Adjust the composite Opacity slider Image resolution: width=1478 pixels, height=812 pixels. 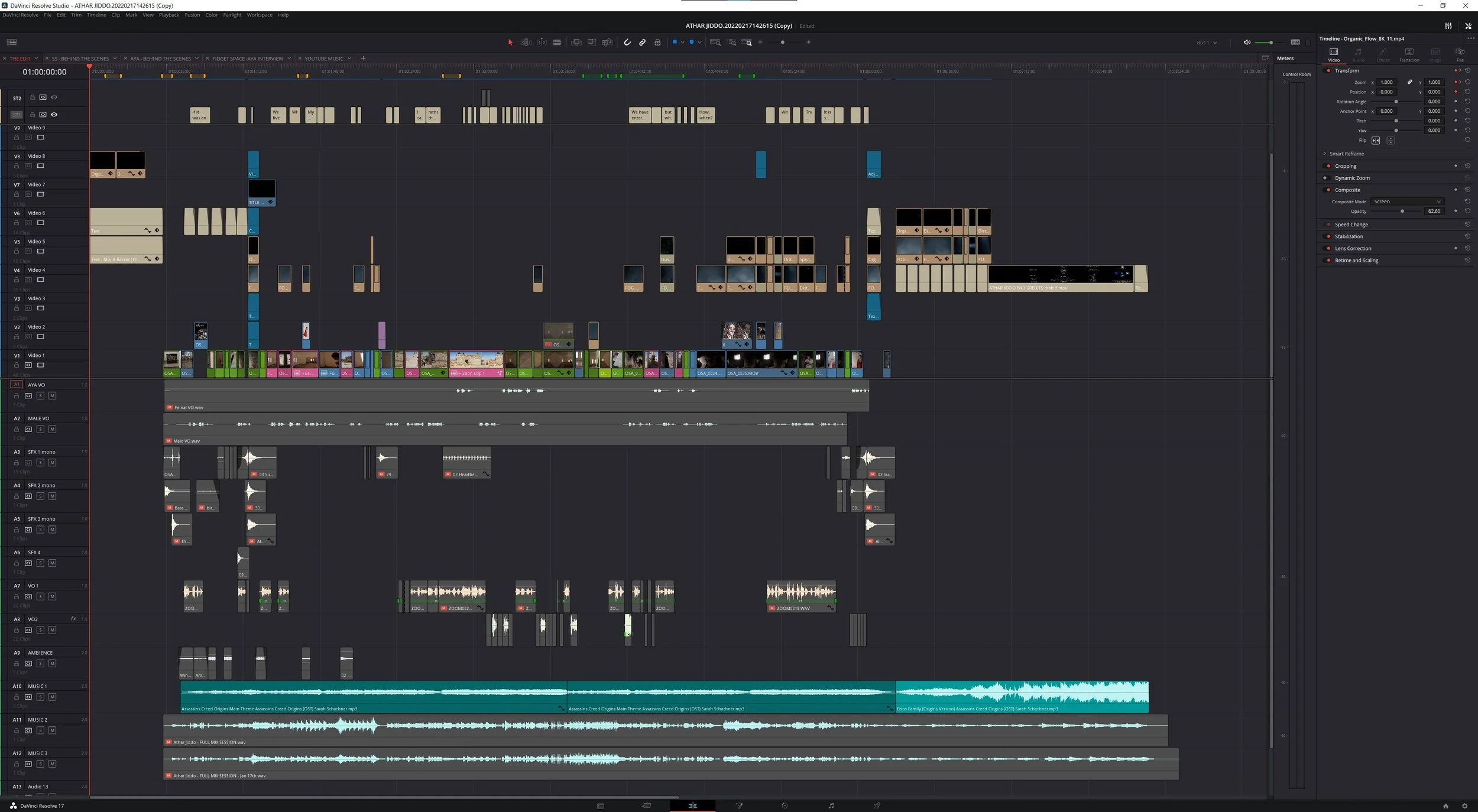pos(1402,212)
